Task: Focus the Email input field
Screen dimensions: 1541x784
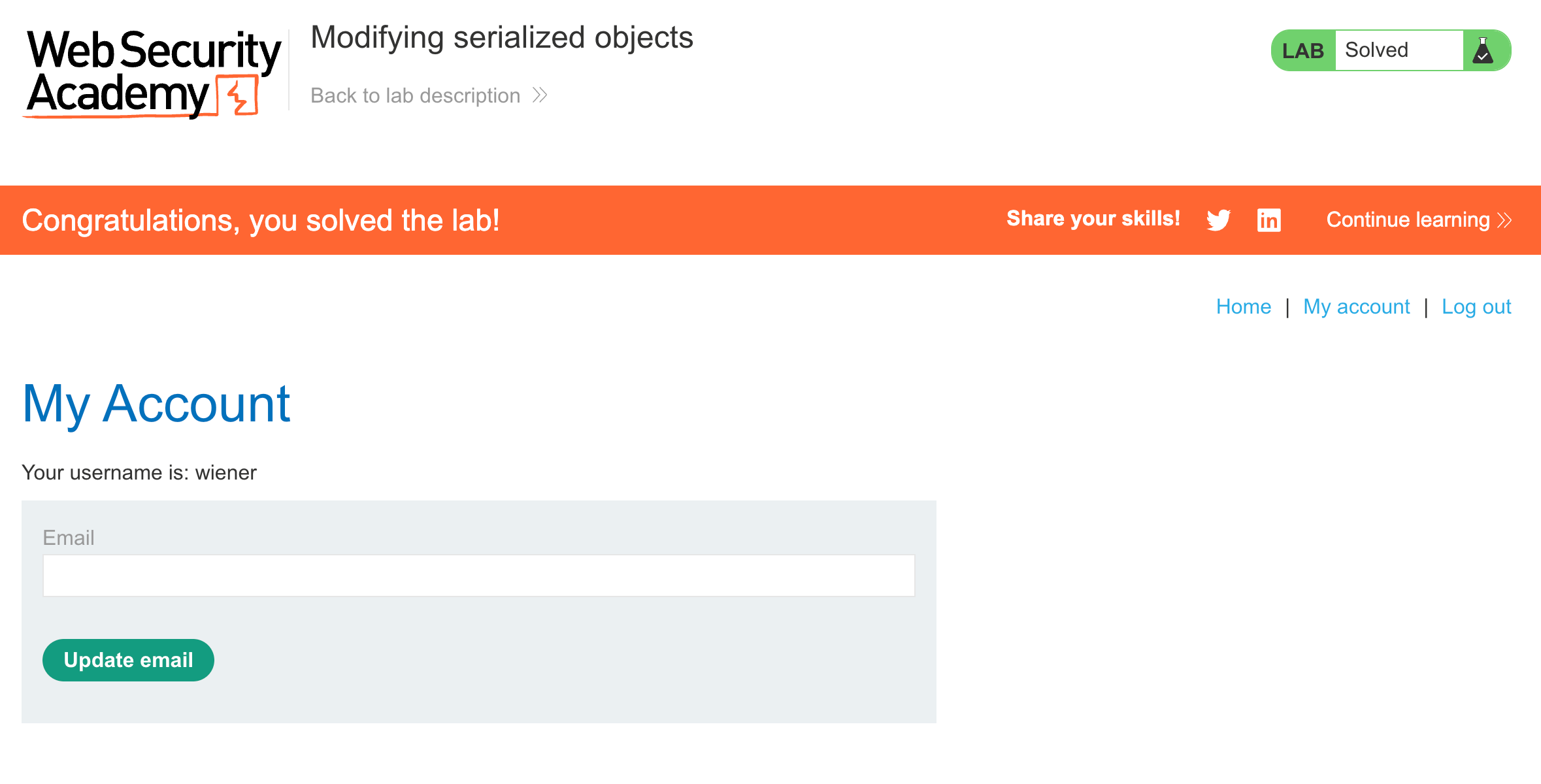Action: 478,576
